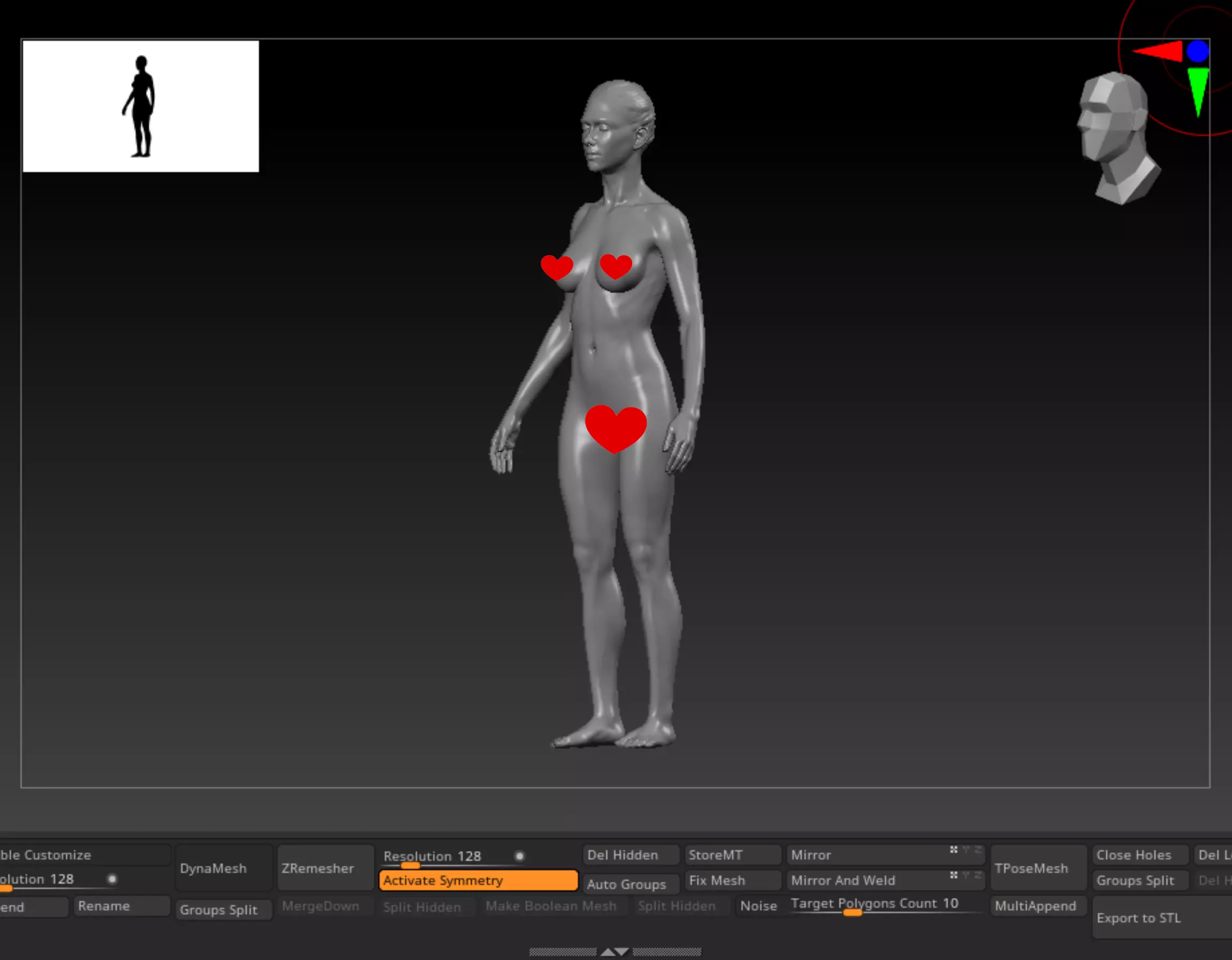Click the red X-axis cone on gizmo

[x=1158, y=51]
